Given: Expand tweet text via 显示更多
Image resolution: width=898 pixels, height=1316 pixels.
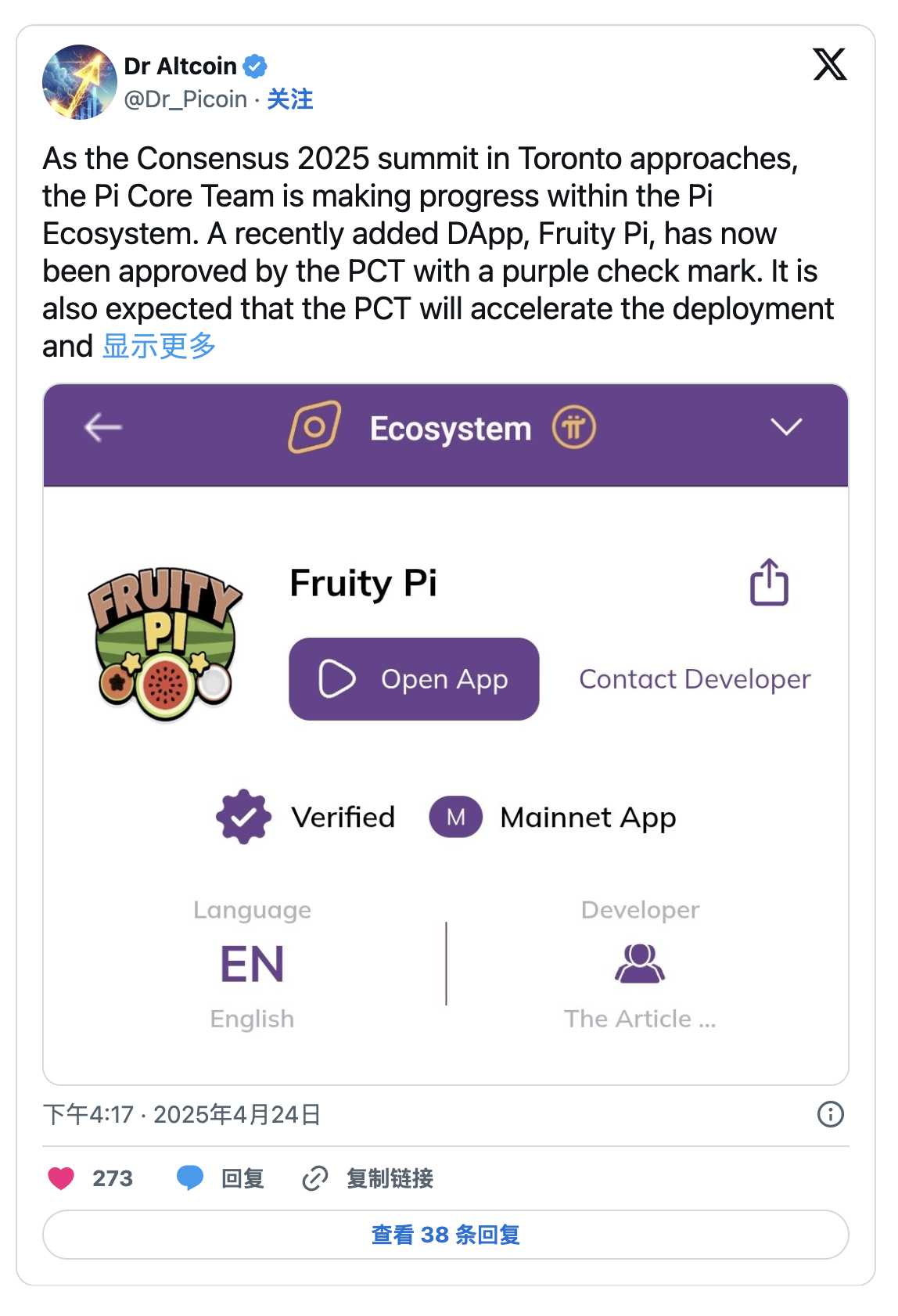Looking at the screenshot, I should click(x=159, y=346).
